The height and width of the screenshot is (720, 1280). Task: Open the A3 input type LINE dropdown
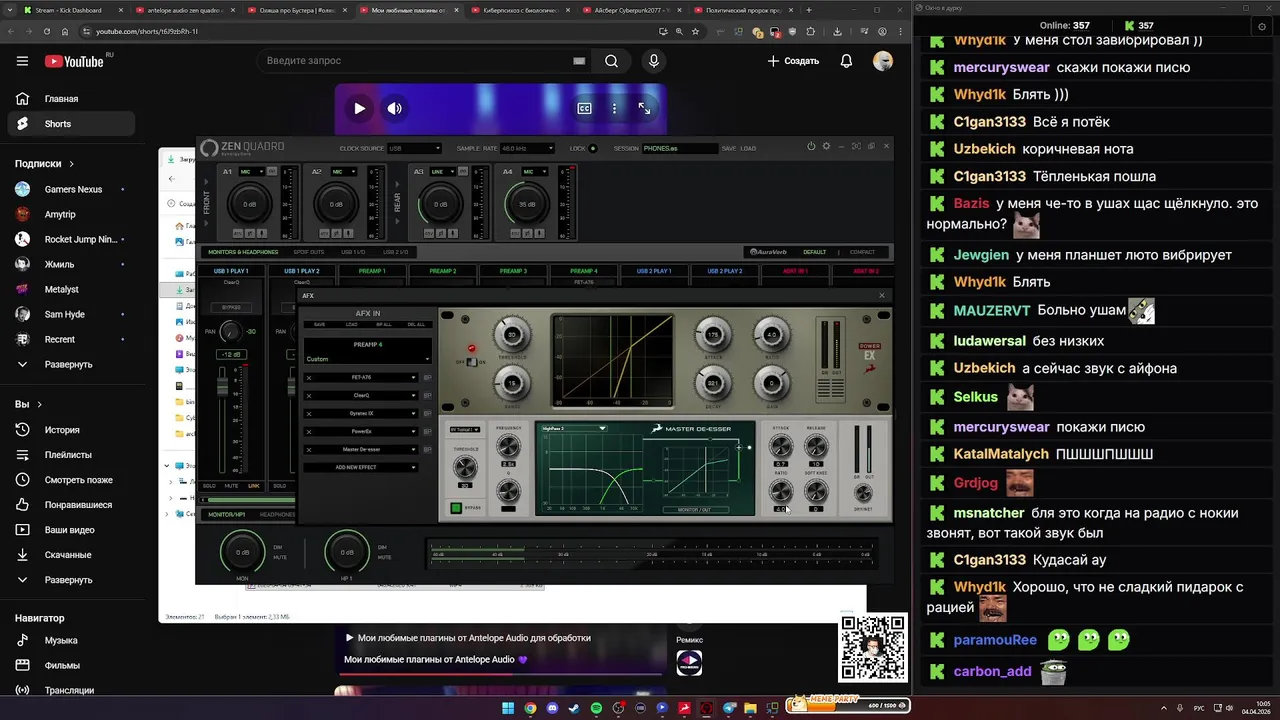click(x=443, y=171)
